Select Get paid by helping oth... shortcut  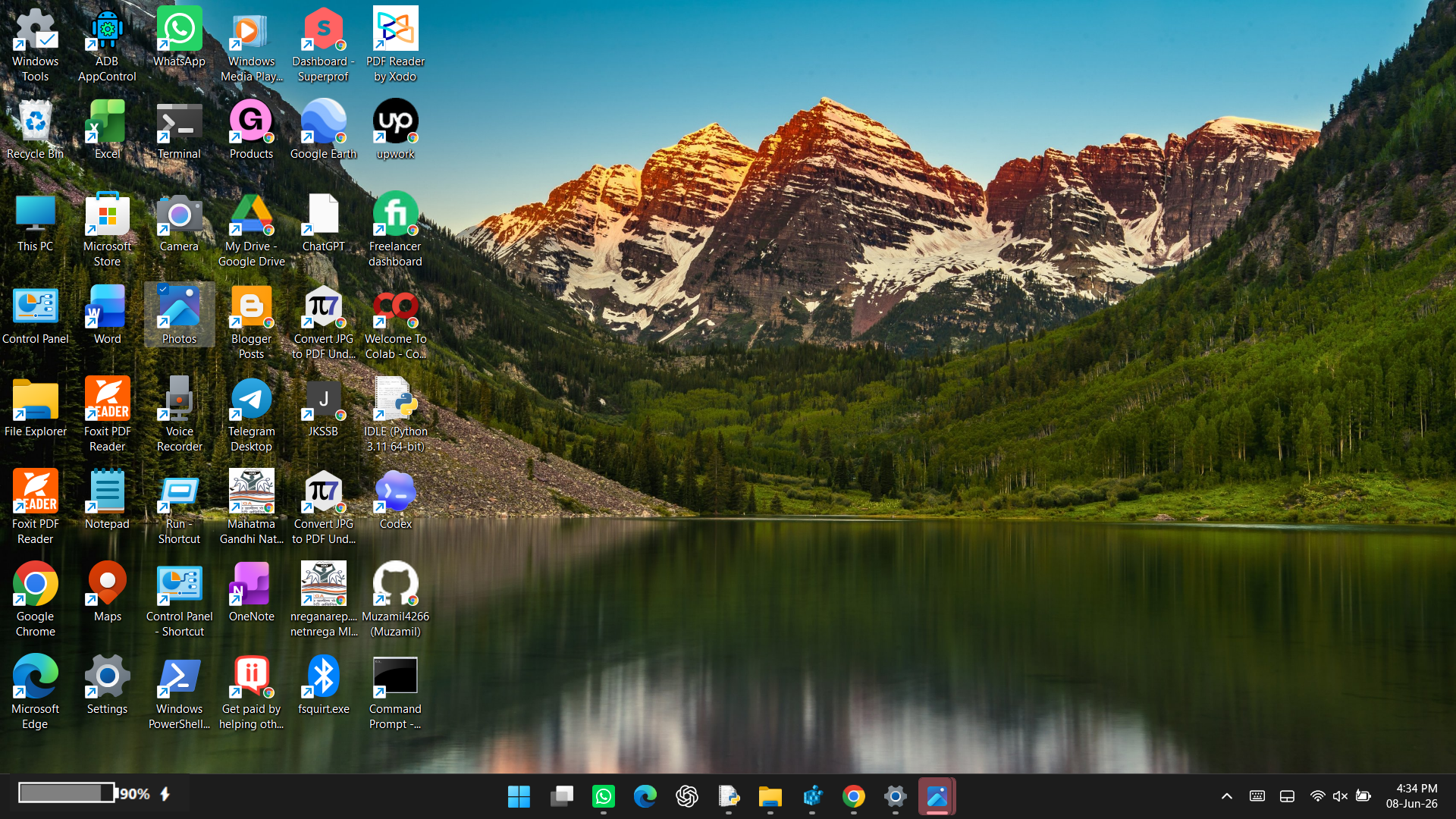coord(251,693)
